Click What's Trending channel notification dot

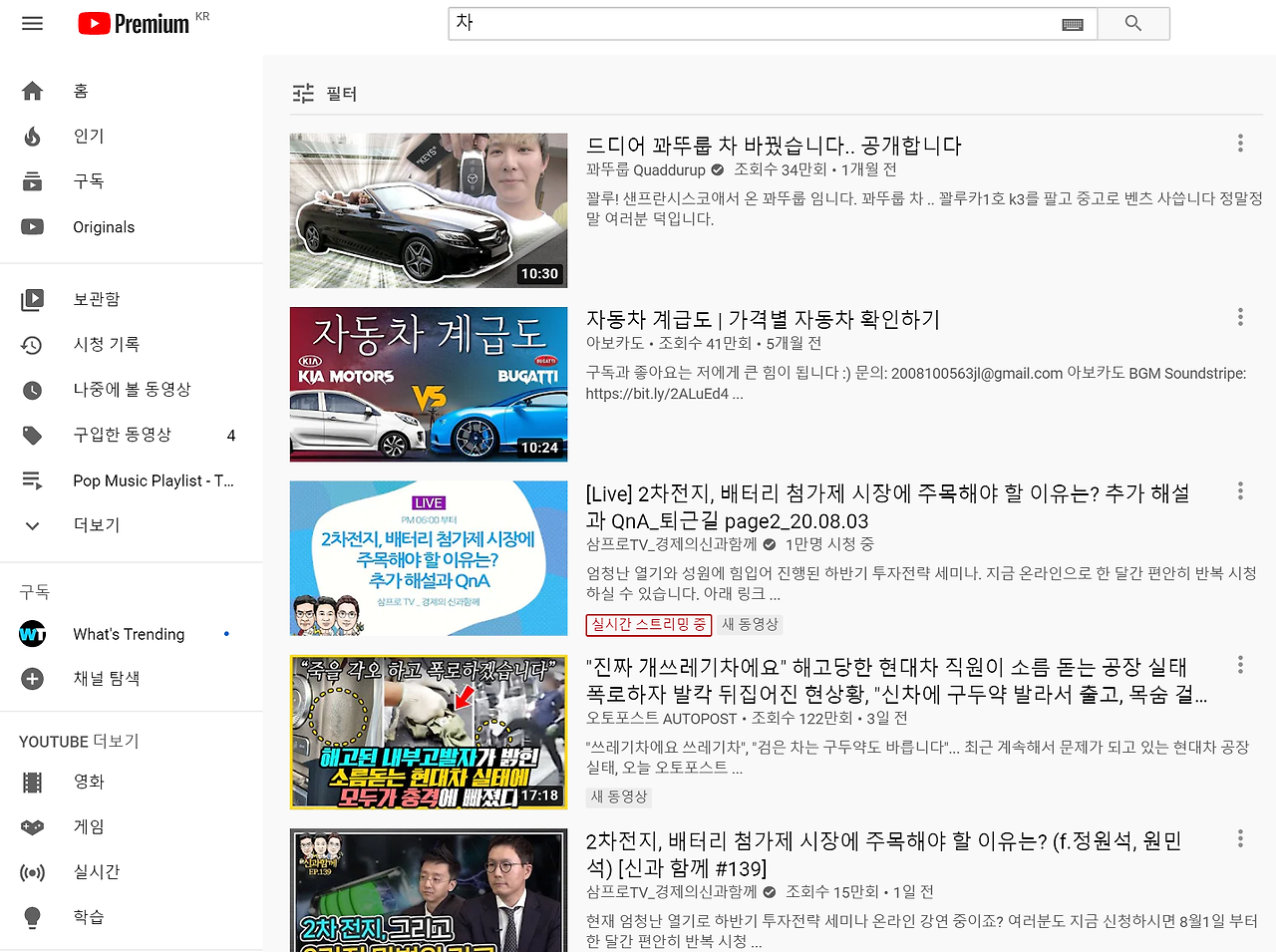point(226,633)
